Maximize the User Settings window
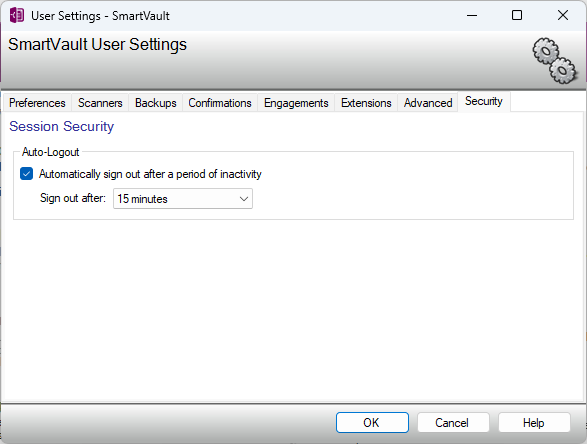 (517, 16)
